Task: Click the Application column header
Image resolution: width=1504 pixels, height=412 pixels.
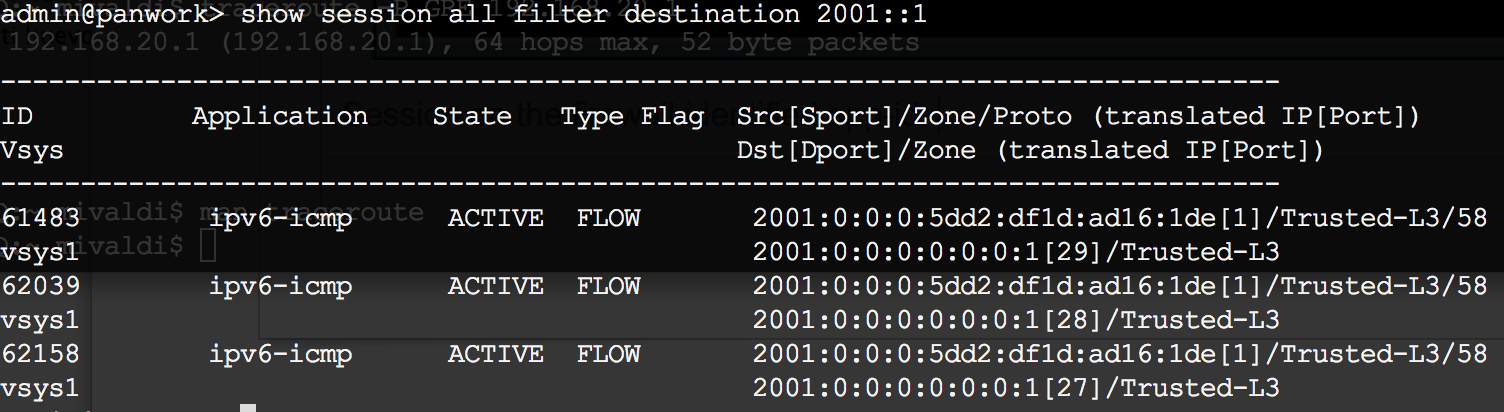Action: (280, 116)
